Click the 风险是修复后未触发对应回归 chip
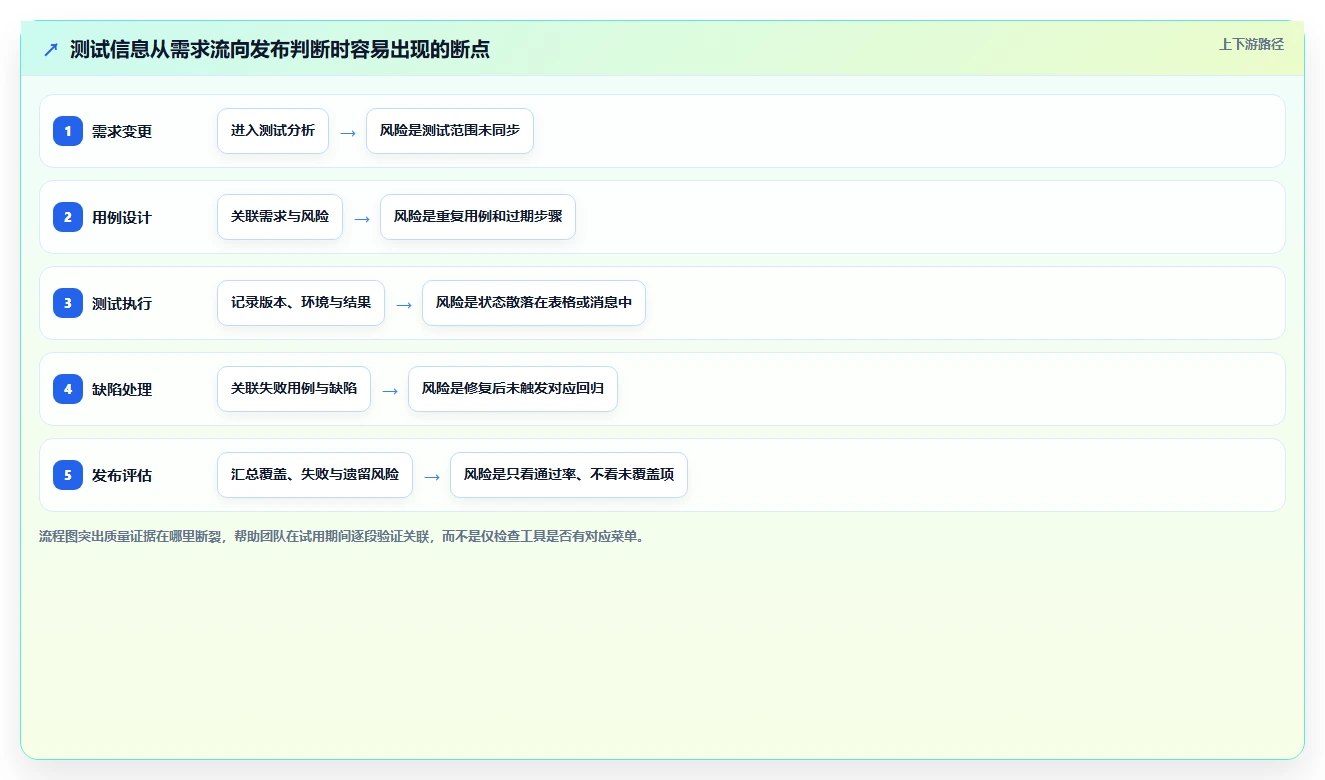Image resolution: width=1325 pixels, height=780 pixels. pyautogui.click(x=513, y=389)
